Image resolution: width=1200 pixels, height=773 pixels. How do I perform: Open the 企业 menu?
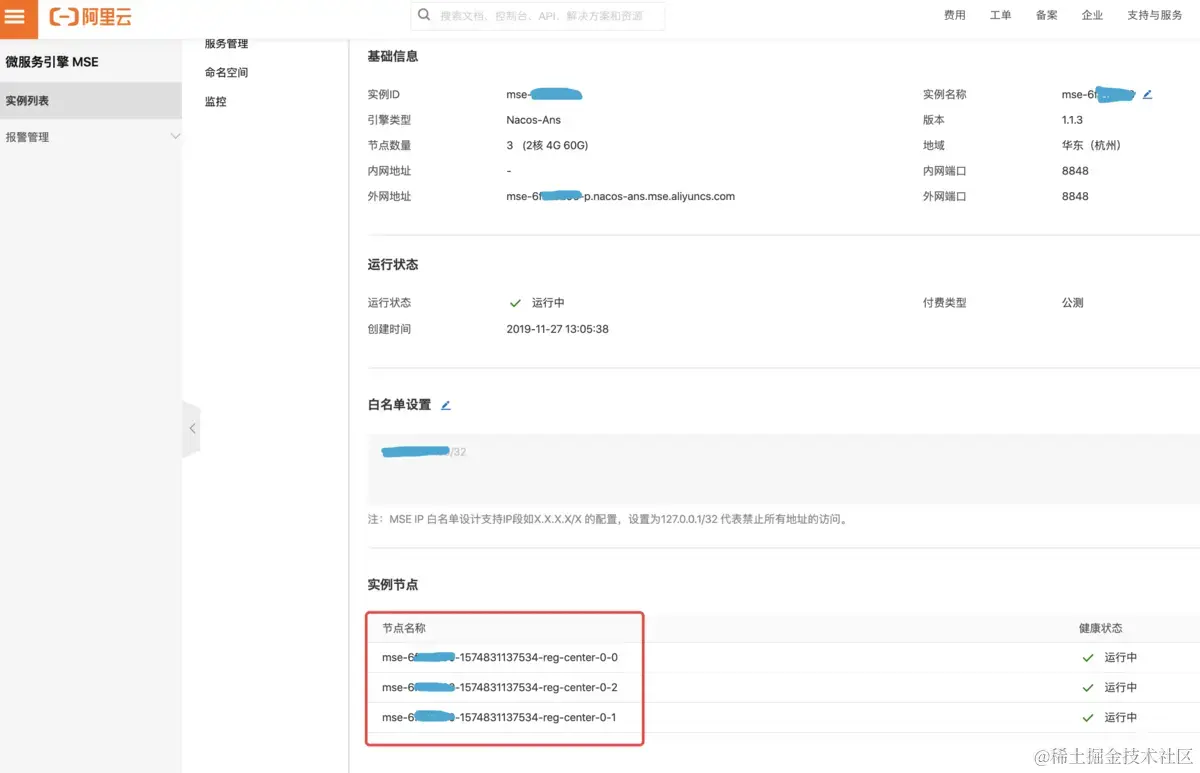pos(1093,15)
